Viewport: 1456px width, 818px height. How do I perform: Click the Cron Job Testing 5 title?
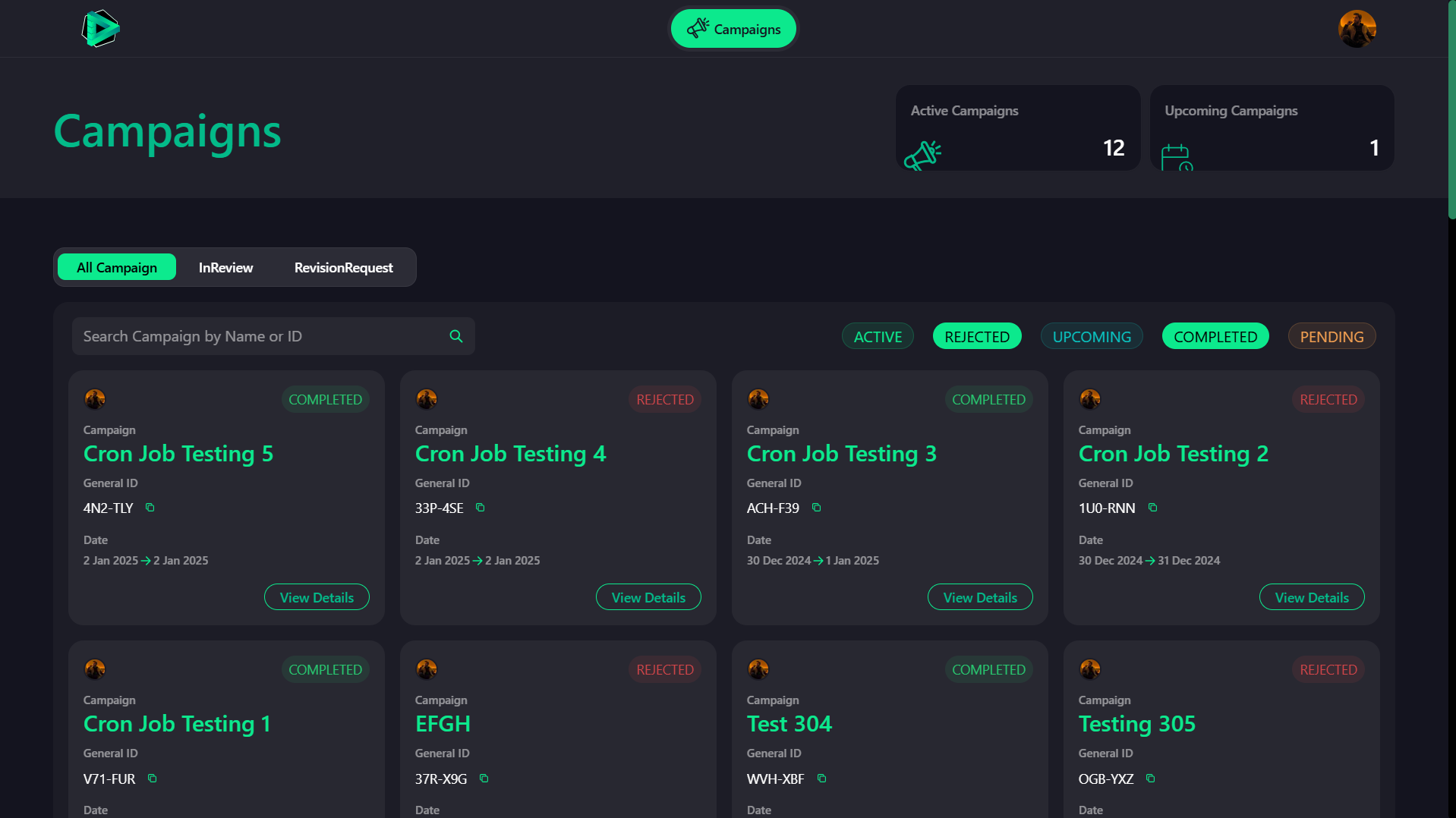[178, 454]
